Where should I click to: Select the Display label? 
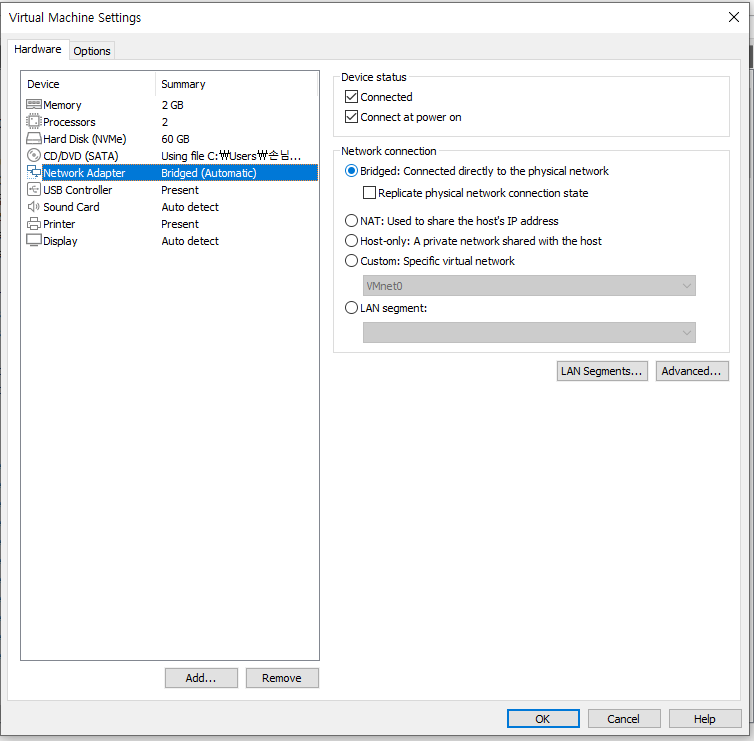pos(60,241)
